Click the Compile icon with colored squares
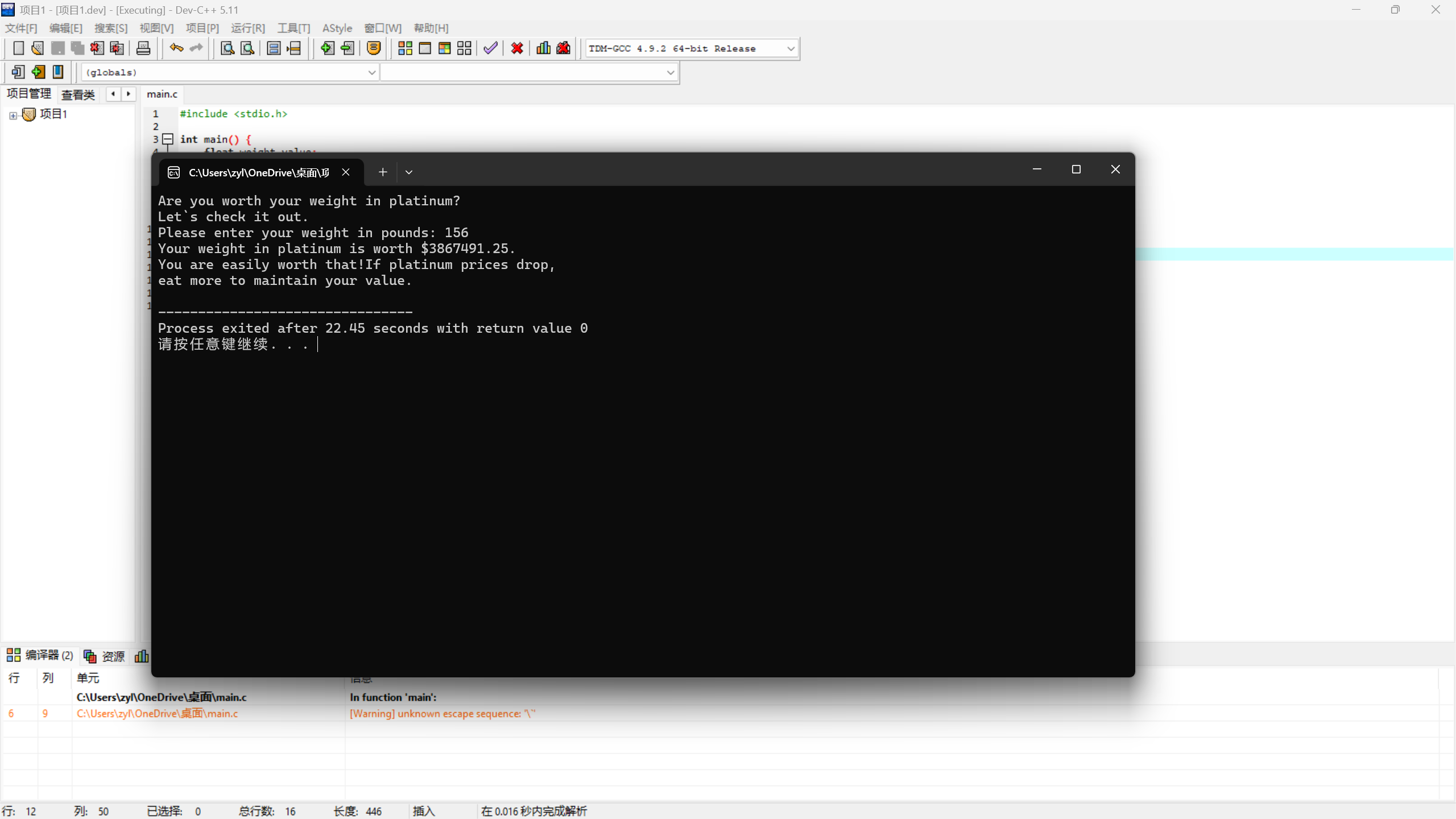This screenshot has height=819, width=1456. click(405, 48)
